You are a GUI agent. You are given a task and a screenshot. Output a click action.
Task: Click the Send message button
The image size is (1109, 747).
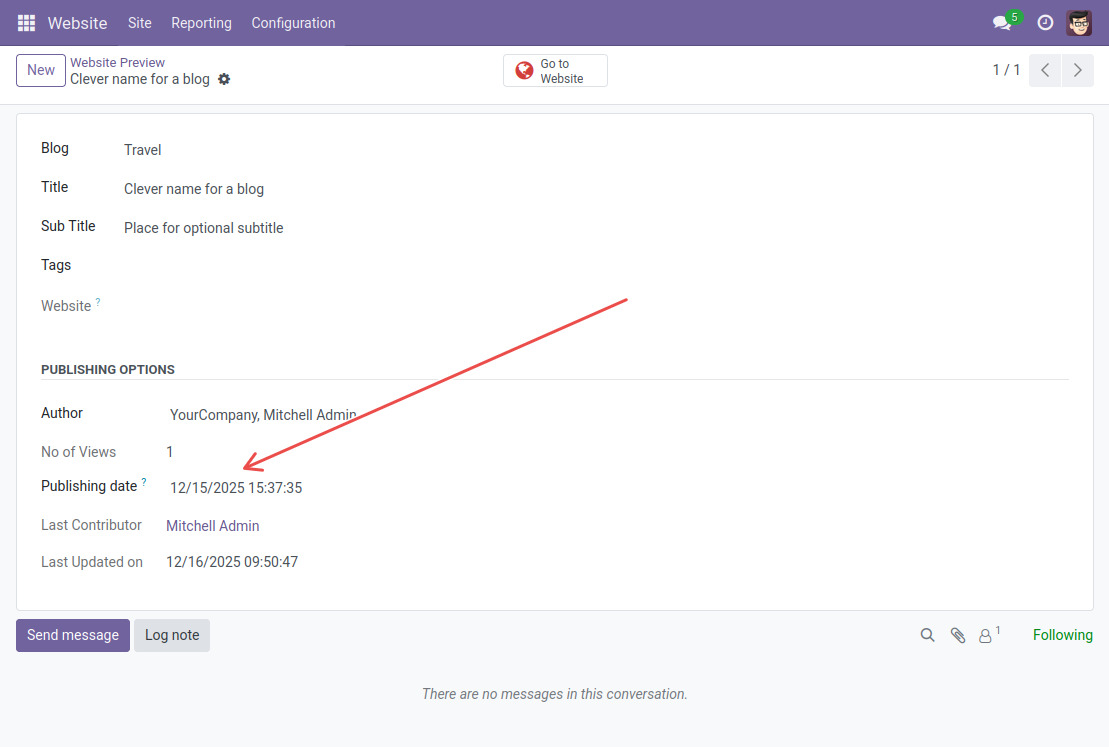[x=73, y=635]
